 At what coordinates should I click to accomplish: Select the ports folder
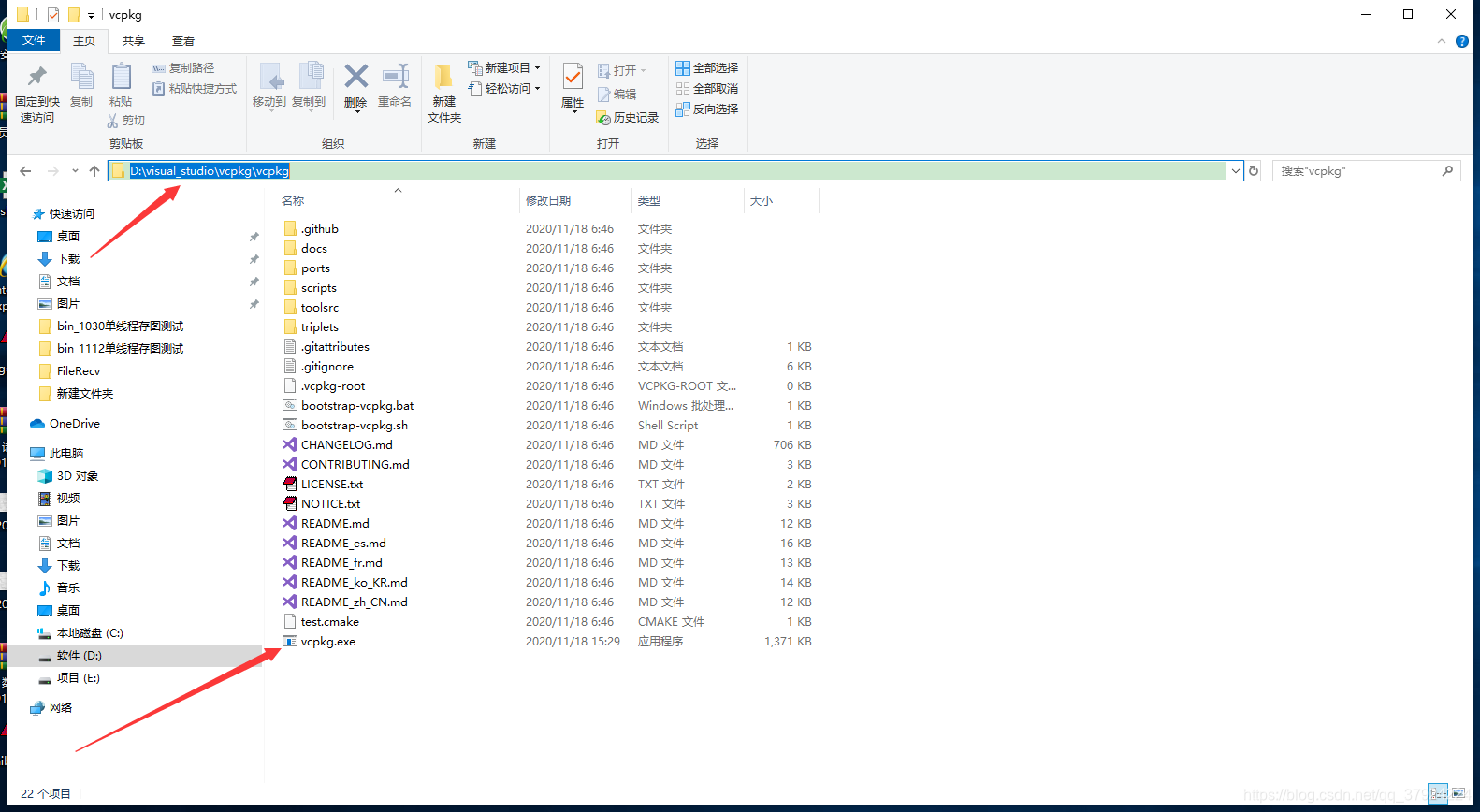315,268
